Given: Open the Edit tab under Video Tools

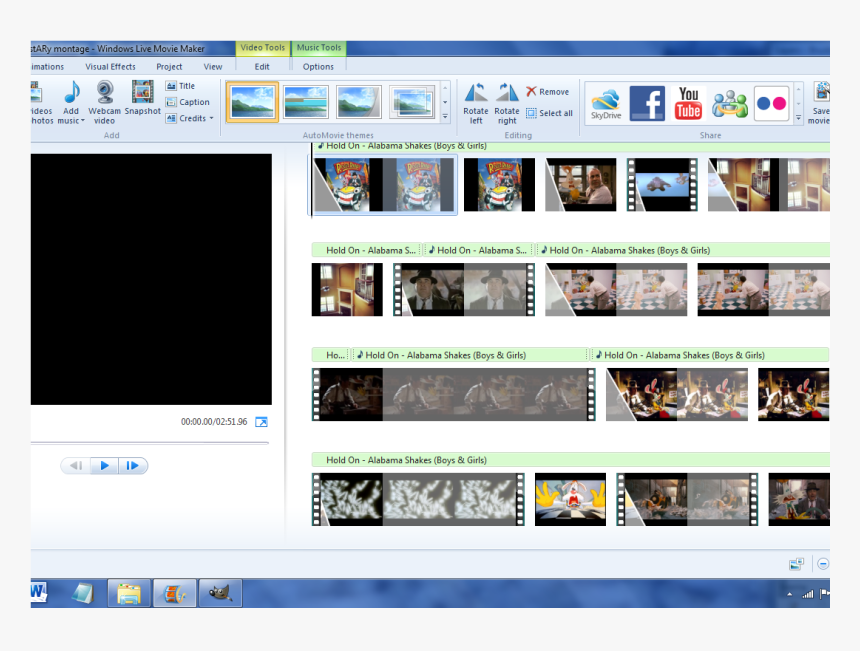Looking at the screenshot, I should point(262,67).
